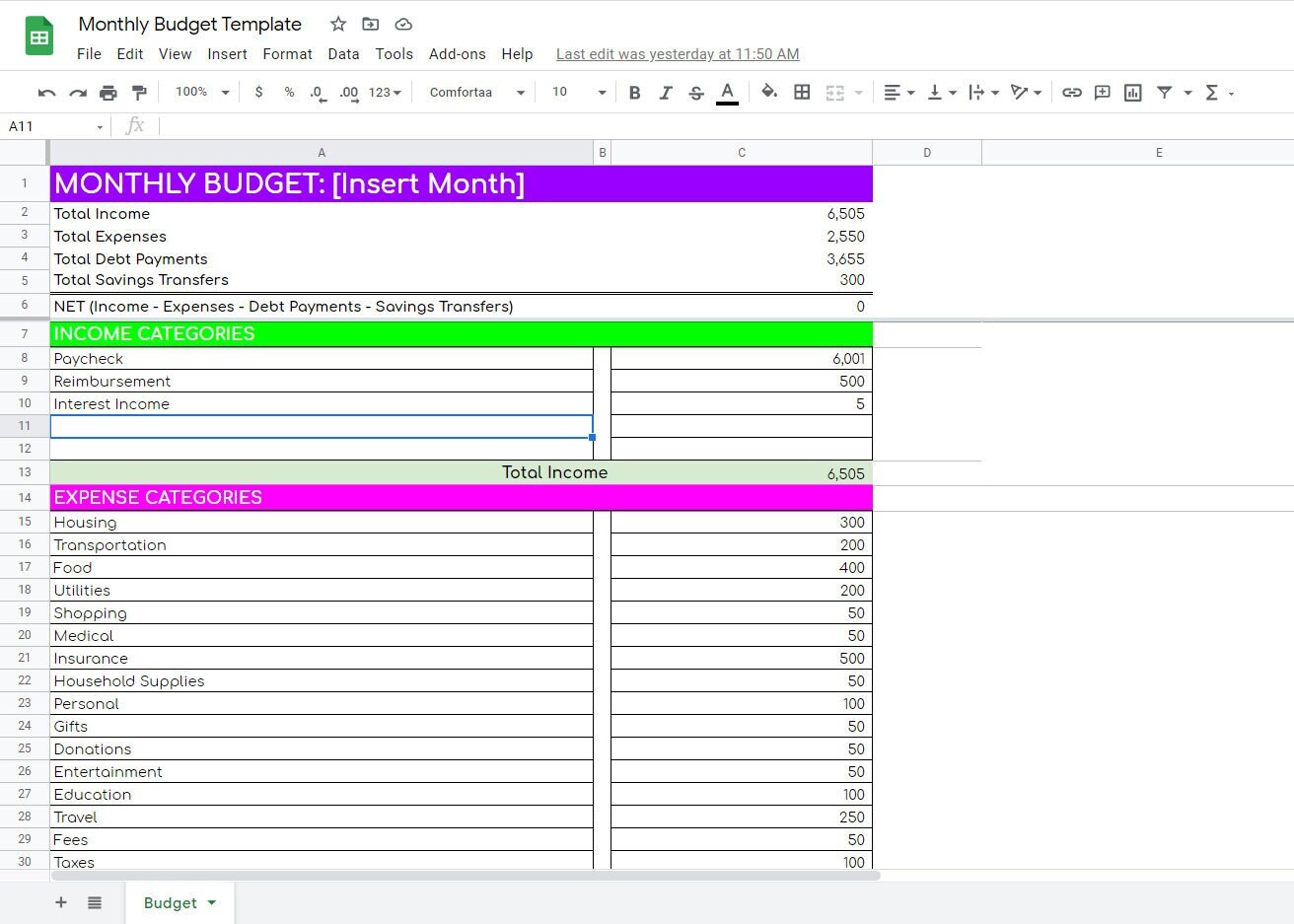Open the text wrapping dropdown
The width and height of the screenshot is (1294, 924).
click(x=983, y=93)
